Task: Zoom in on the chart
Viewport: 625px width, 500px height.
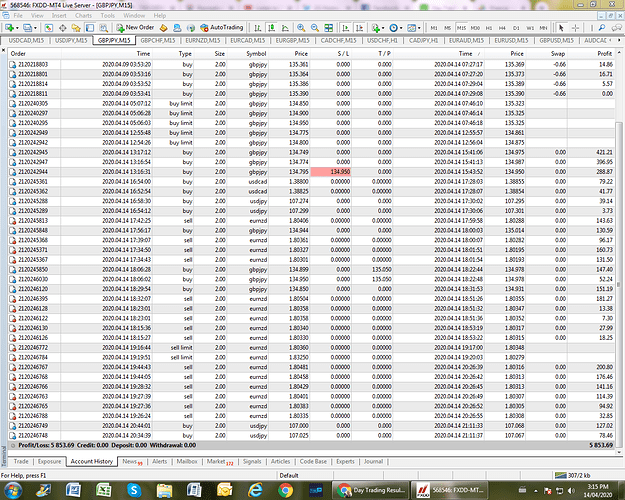Action: [x=301, y=28]
